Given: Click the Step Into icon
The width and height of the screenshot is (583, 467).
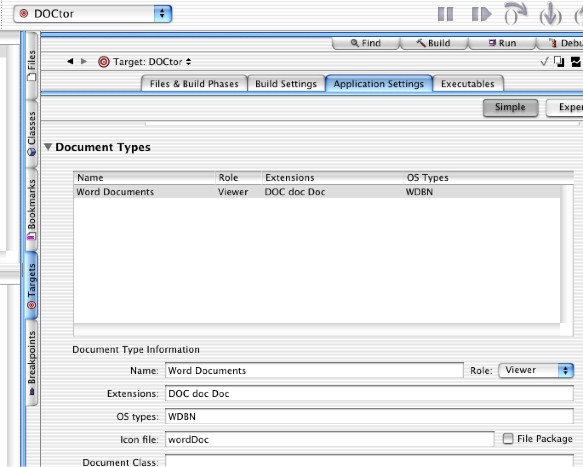Looking at the screenshot, I should click(550, 15).
